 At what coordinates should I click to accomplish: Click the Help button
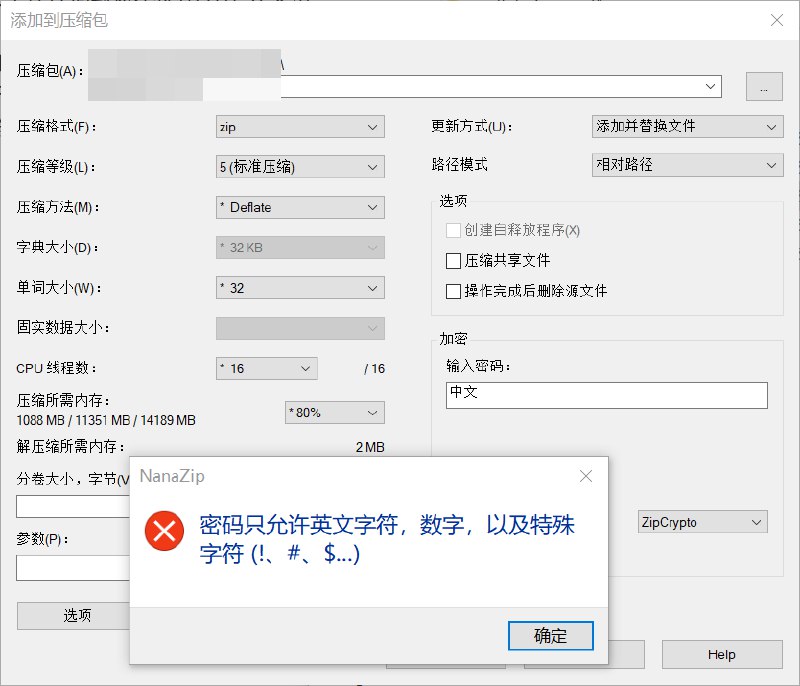tap(722, 655)
